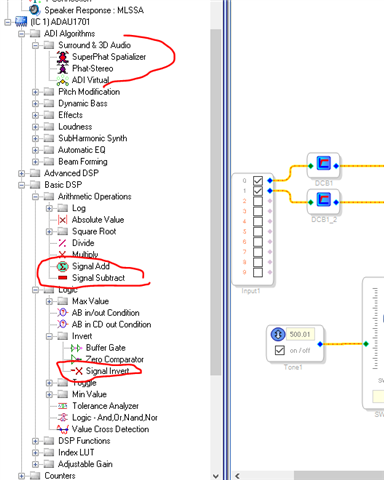This screenshot has width=384, height=480.
Task: Click the DCB1 output pin
Action: [x=336, y=166]
